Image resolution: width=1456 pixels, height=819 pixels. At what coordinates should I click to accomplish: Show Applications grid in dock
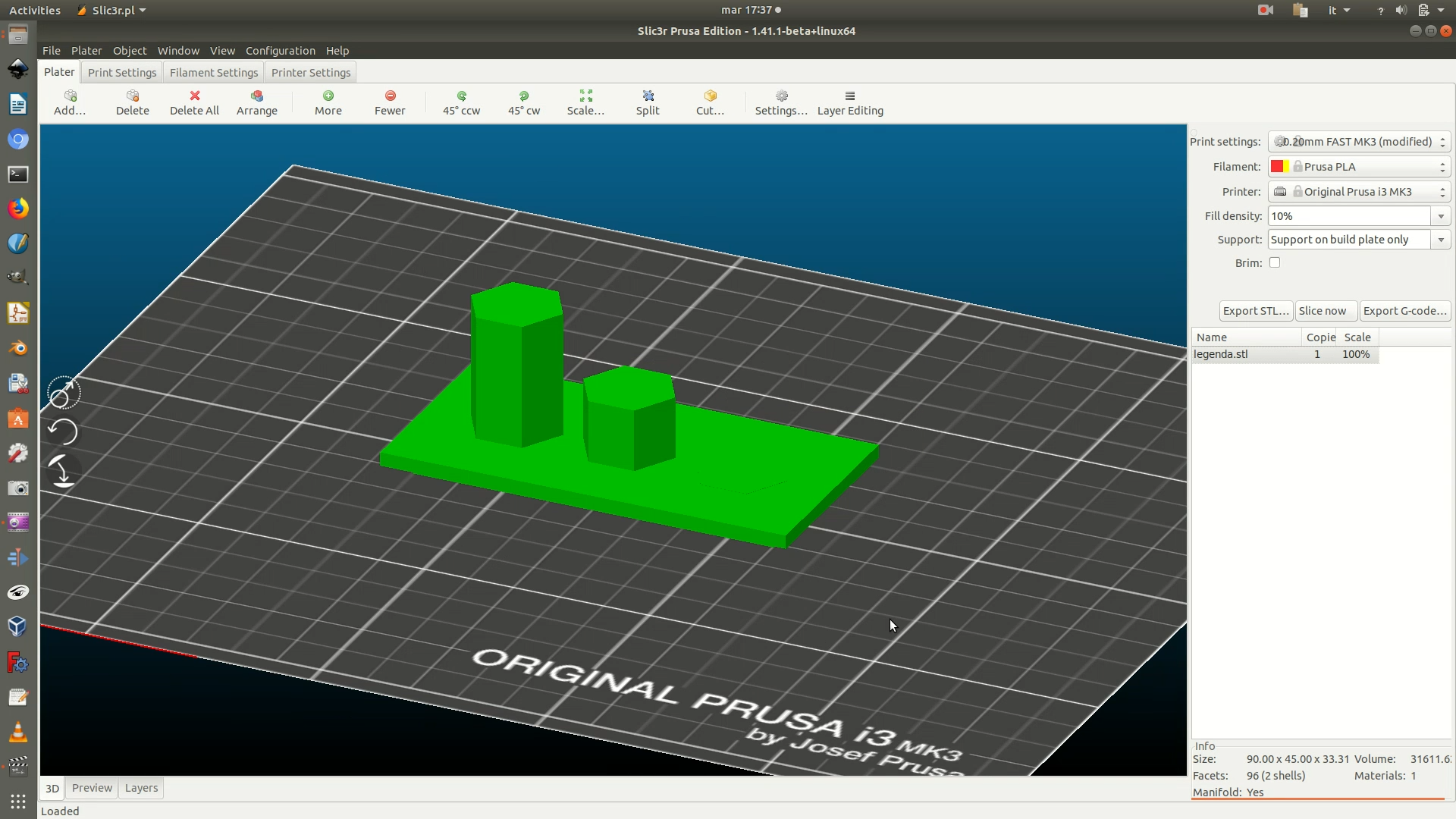(18, 802)
